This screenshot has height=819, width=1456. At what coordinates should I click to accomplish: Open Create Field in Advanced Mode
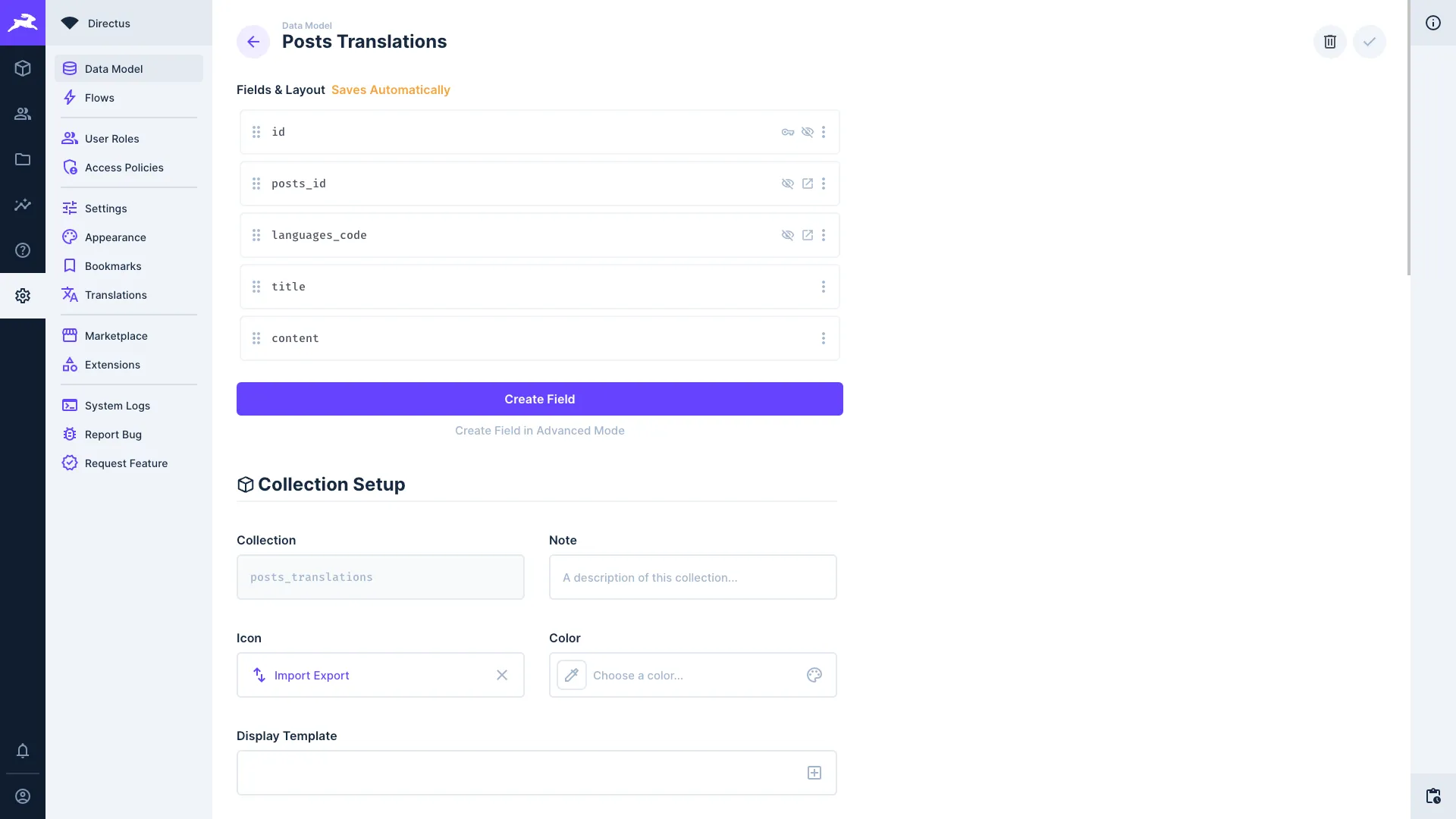(x=539, y=430)
